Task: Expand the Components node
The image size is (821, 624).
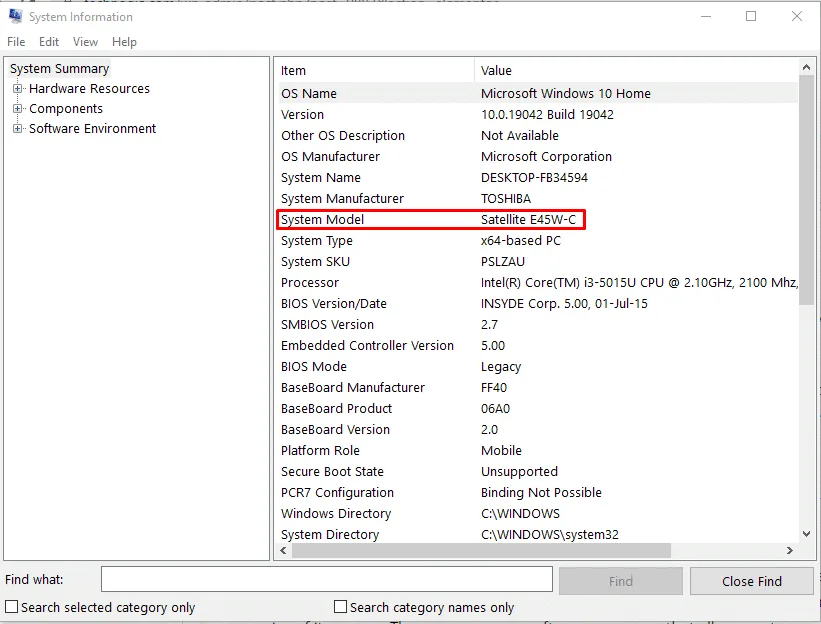Action: point(17,108)
